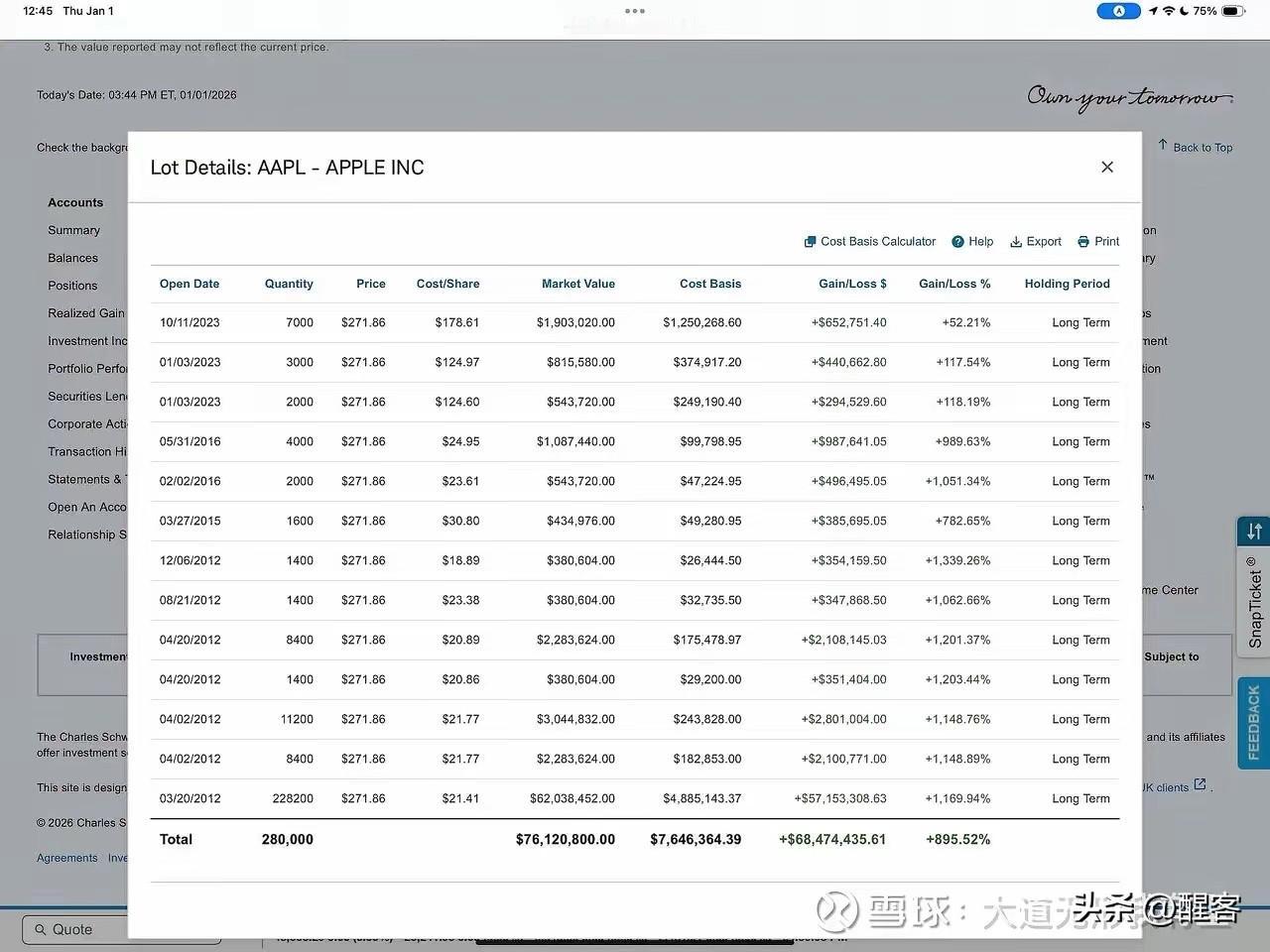Click the Back to Top arrow icon
This screenshot has height=952, width=1270.
(x=1163, y=145)
